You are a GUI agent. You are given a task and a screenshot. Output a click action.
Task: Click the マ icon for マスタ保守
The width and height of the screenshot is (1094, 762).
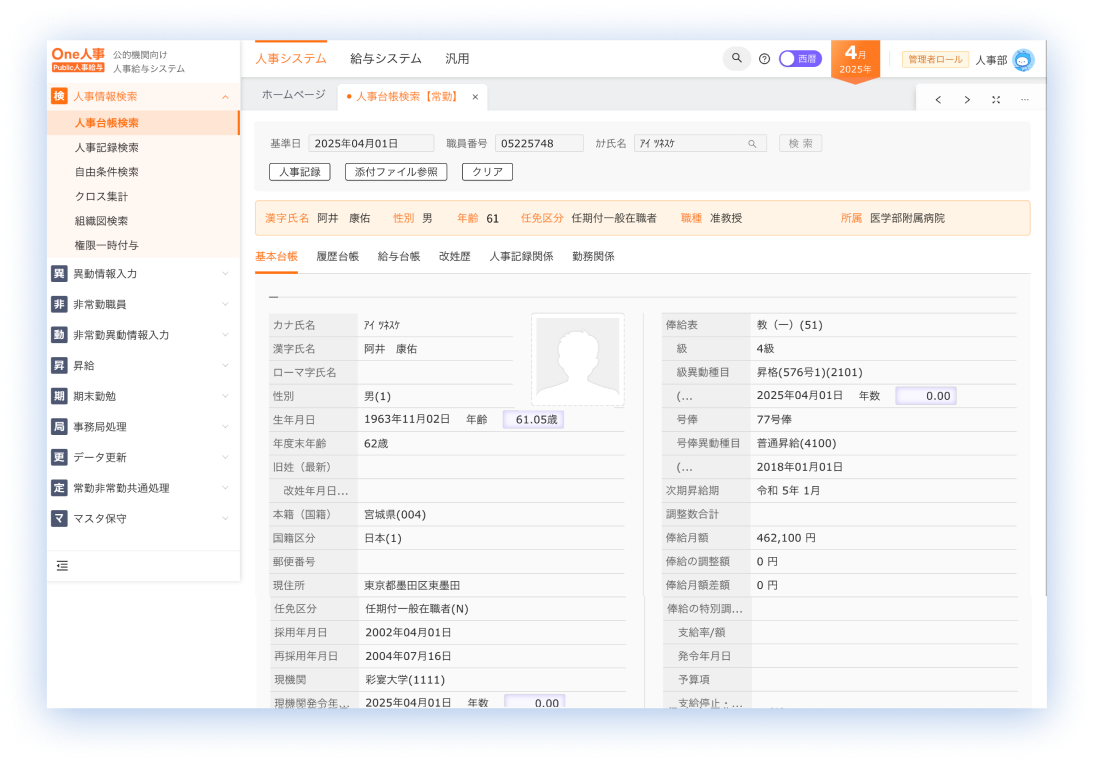(59, 518)
